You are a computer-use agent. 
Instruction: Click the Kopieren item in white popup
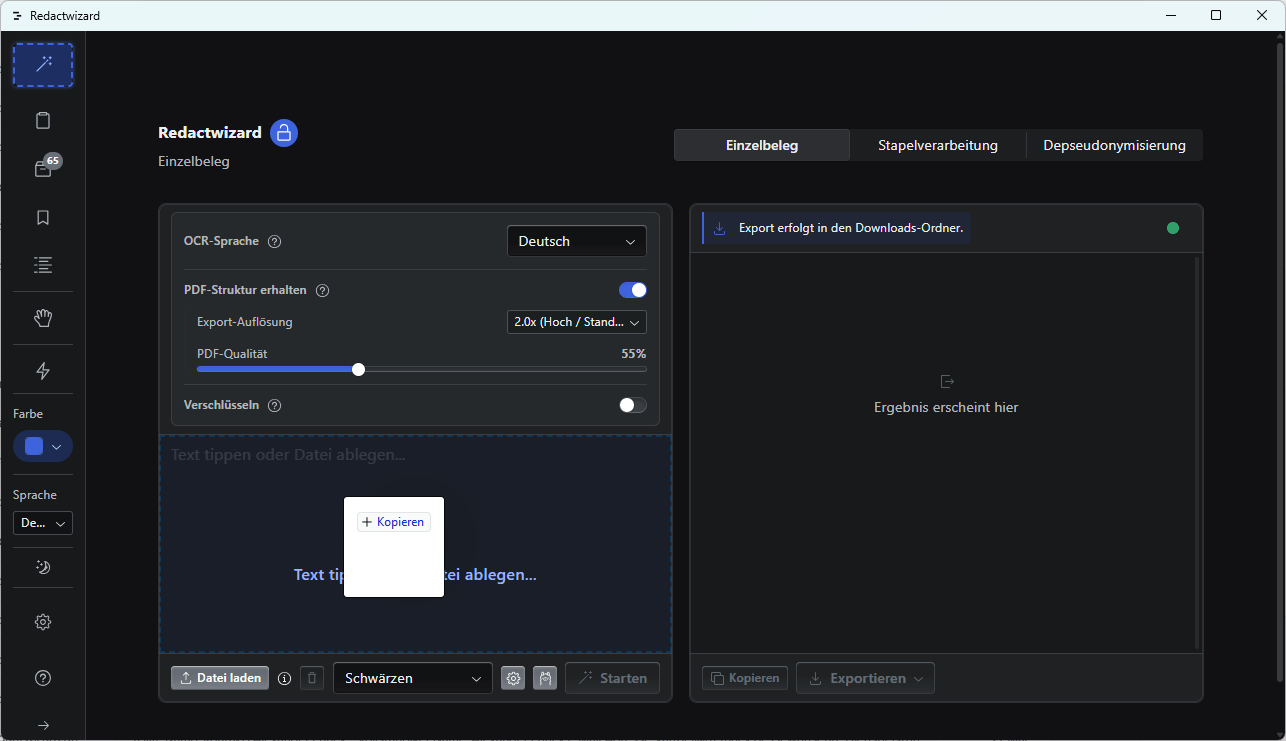pyautogui.click(x=394, y=522)
